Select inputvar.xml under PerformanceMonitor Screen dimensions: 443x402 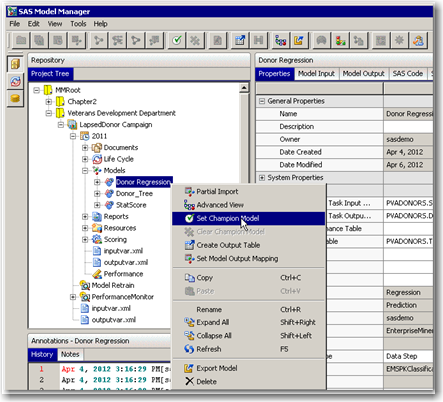point(111,308)
